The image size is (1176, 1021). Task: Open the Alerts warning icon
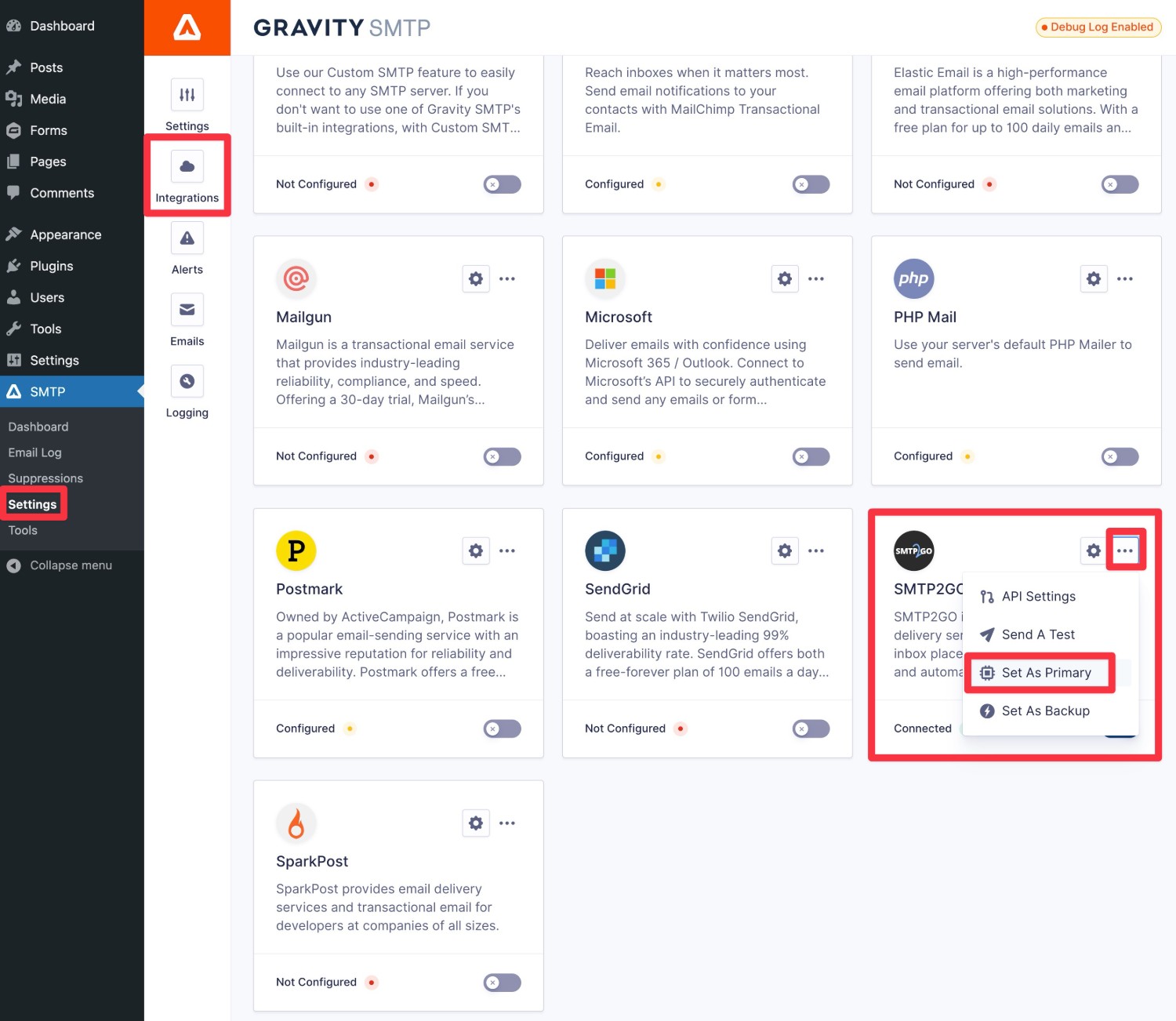point(187,238)
